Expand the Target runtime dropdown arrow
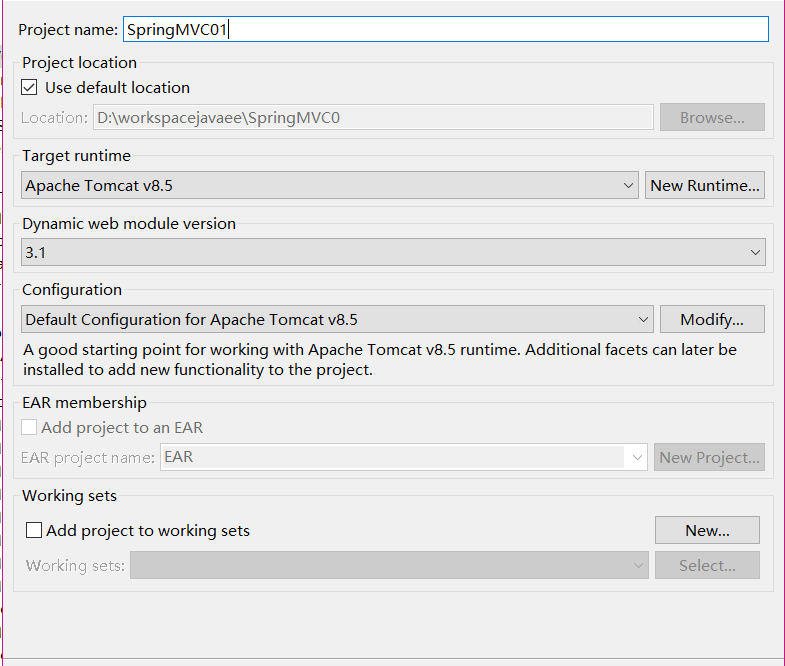This screenshot has width=785, height=666. point(628,186)
